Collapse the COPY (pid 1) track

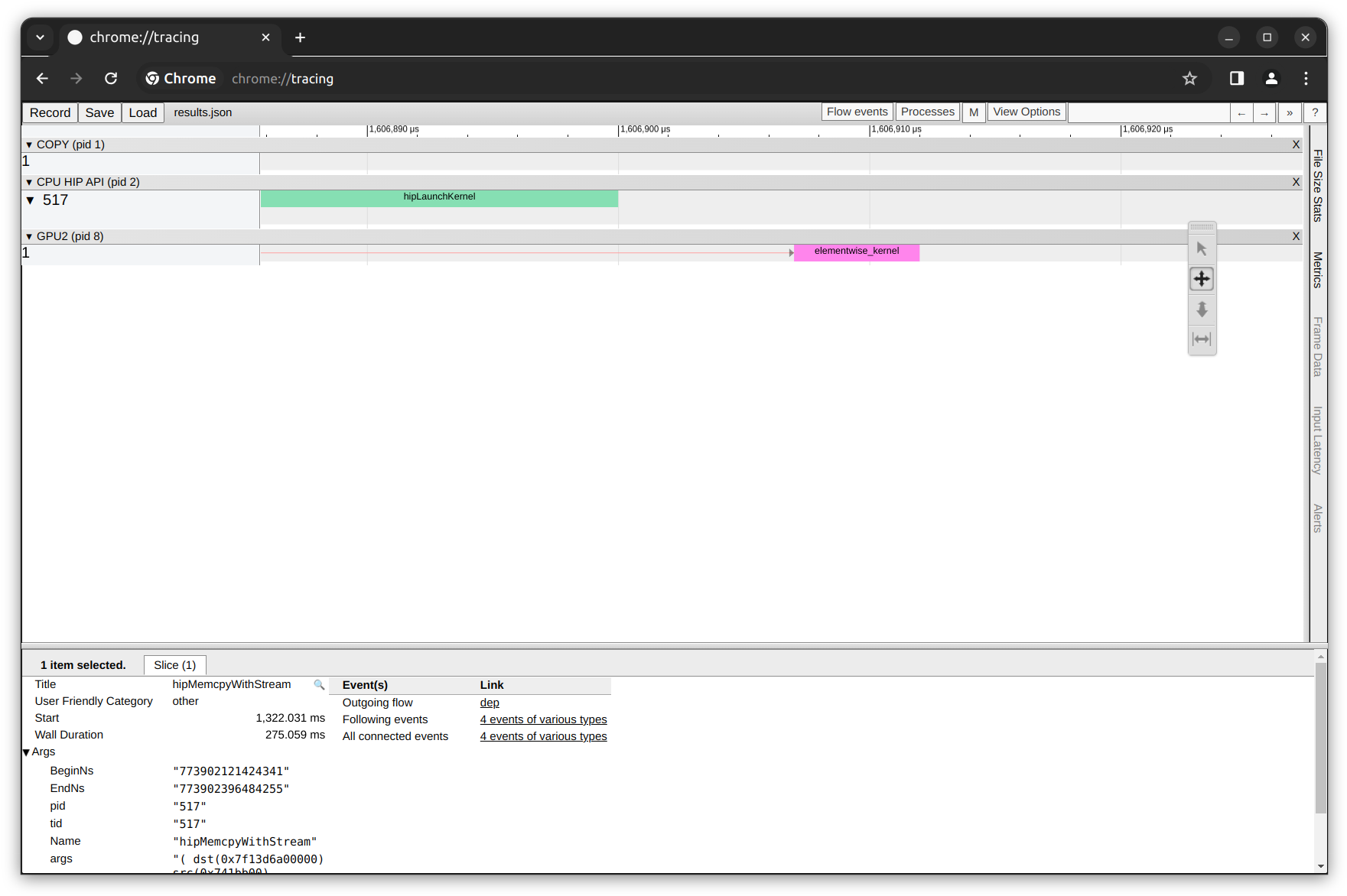pos(28,144)
